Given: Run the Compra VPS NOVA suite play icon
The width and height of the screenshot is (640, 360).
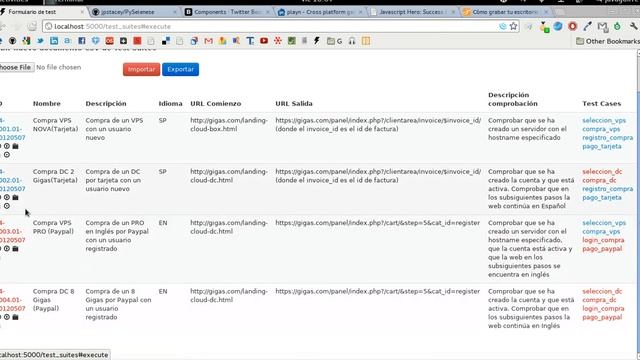Looking at the screenshot, I should coord(7,146).
